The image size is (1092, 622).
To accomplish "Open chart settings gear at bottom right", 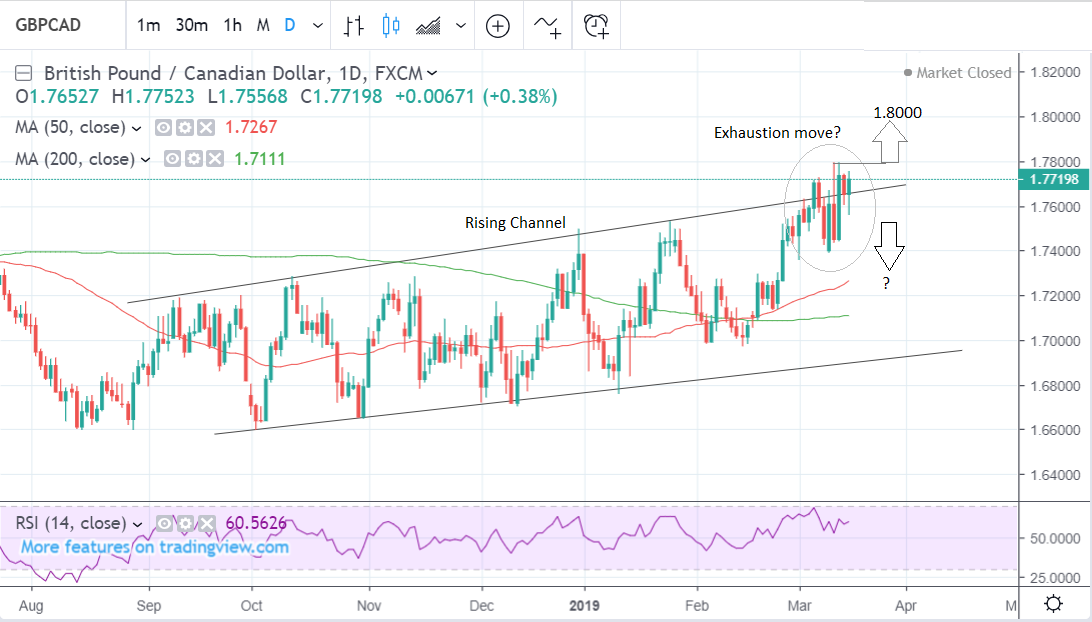I will click(x=1052, y=603).
